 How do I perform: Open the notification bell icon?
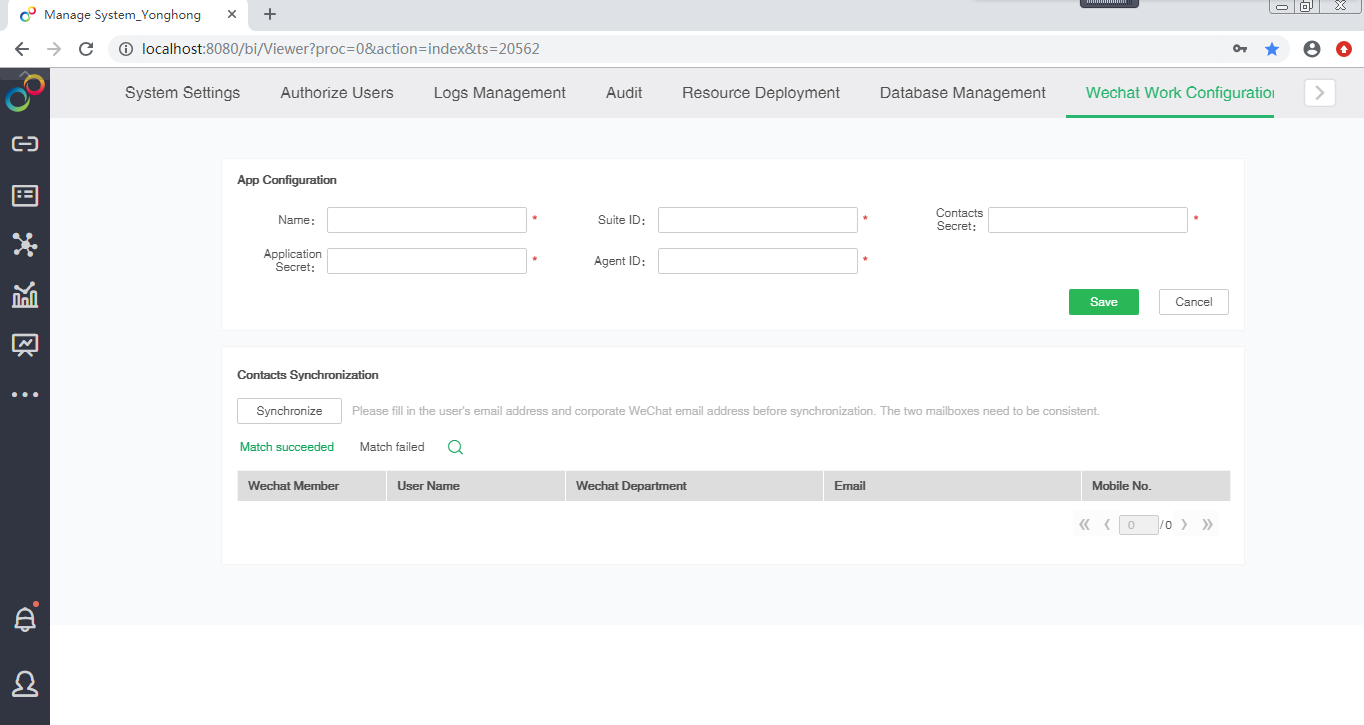pyautogui.click(x=25, y=618)
